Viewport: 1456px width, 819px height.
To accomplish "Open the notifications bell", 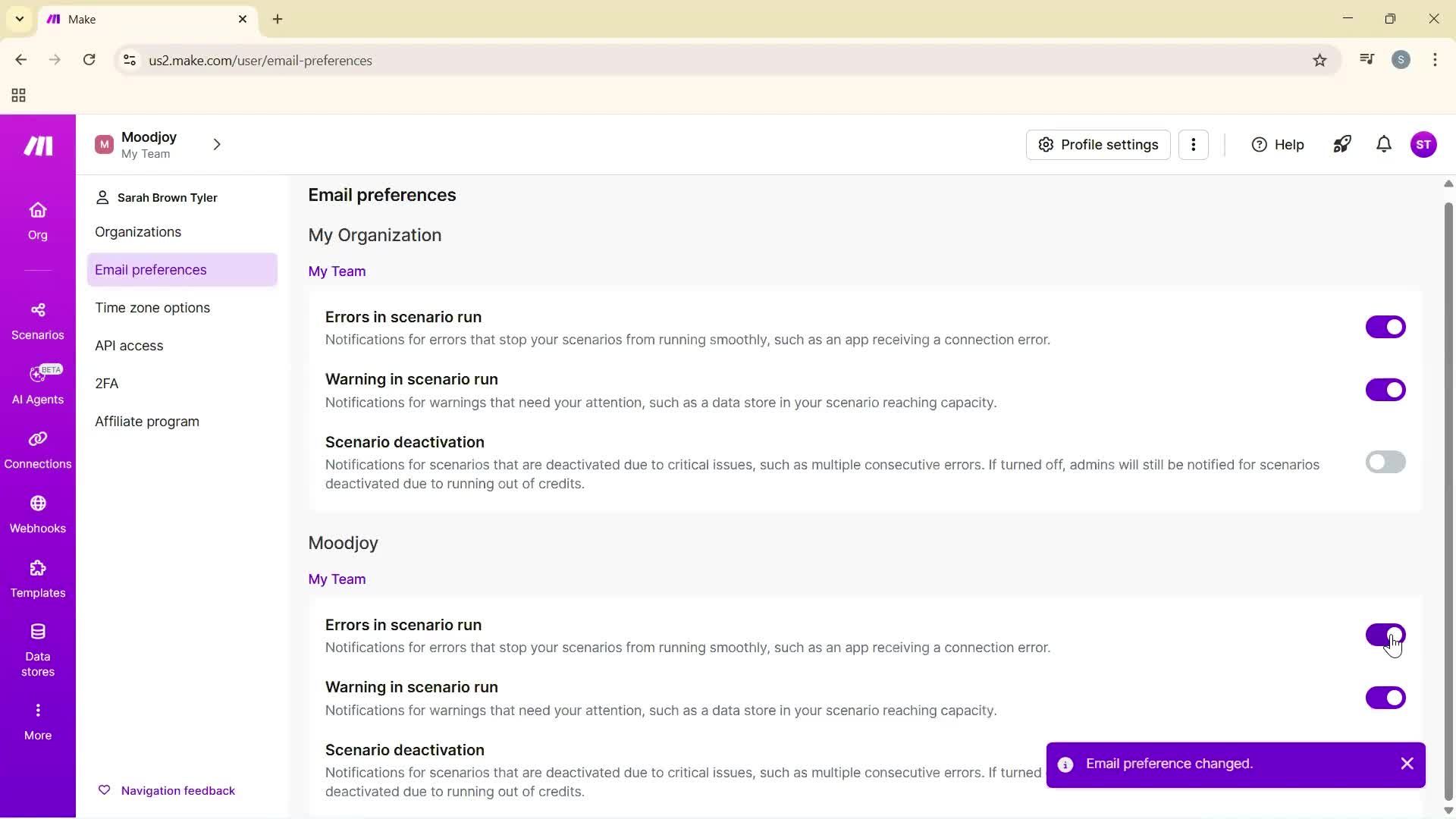I will tap(1383, 144).
